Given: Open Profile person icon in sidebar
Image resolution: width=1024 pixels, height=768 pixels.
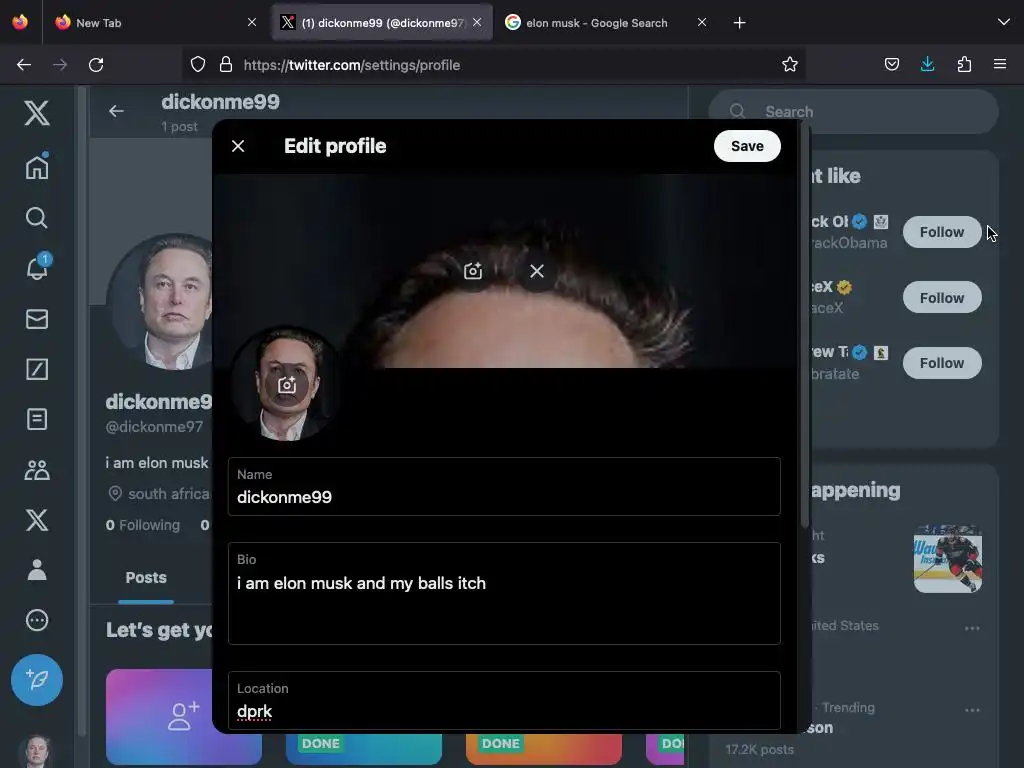Looking at the screenshot, I should pyautogui.click(x=37, y=570).
